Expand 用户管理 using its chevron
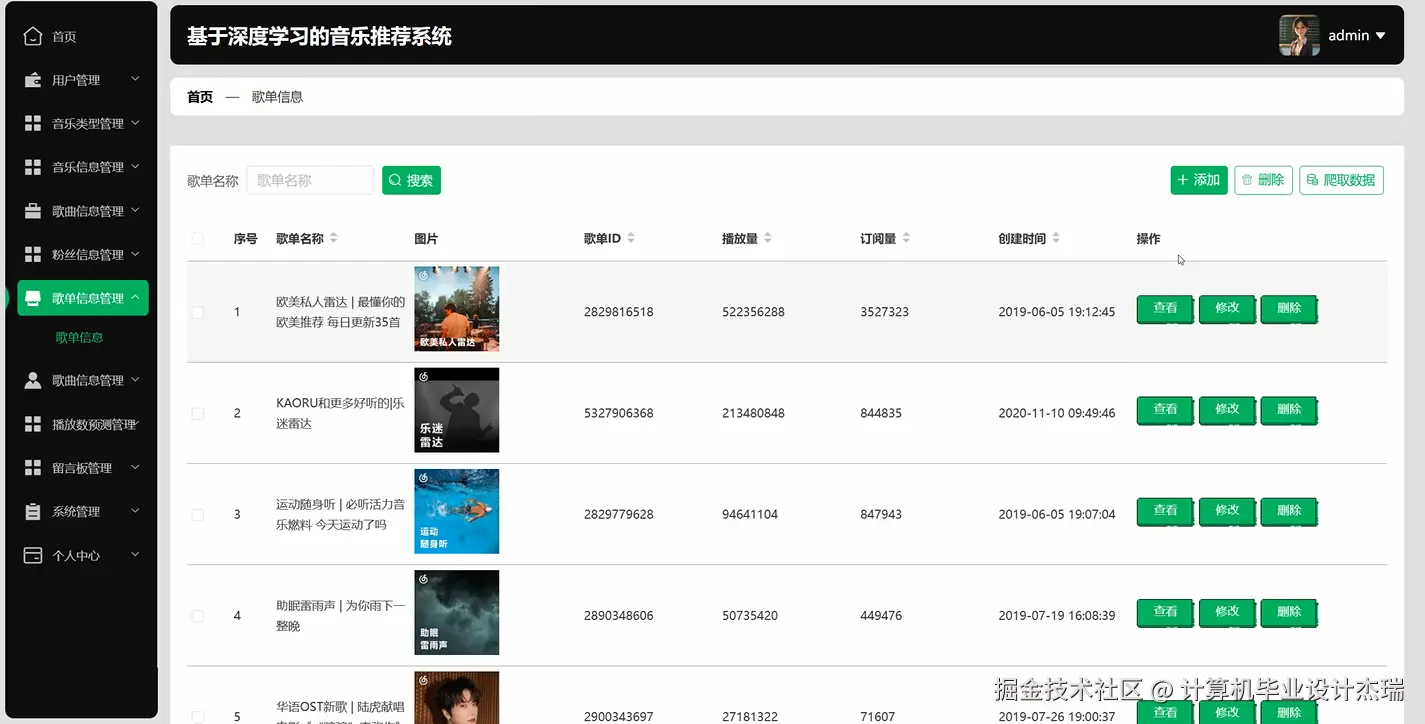 click(x=136, y=79)
